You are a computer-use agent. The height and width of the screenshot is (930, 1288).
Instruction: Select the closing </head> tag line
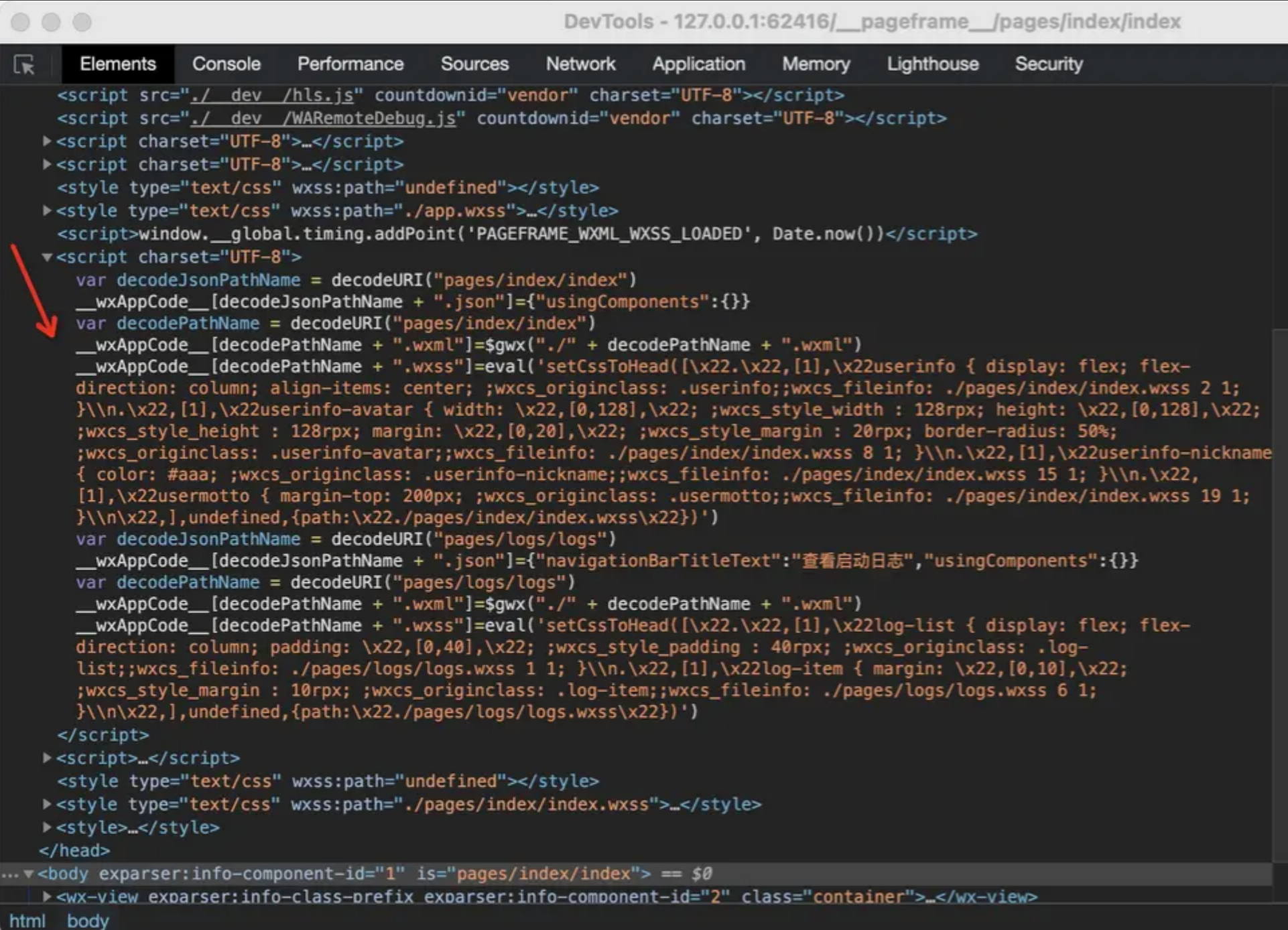coord(74,851)
